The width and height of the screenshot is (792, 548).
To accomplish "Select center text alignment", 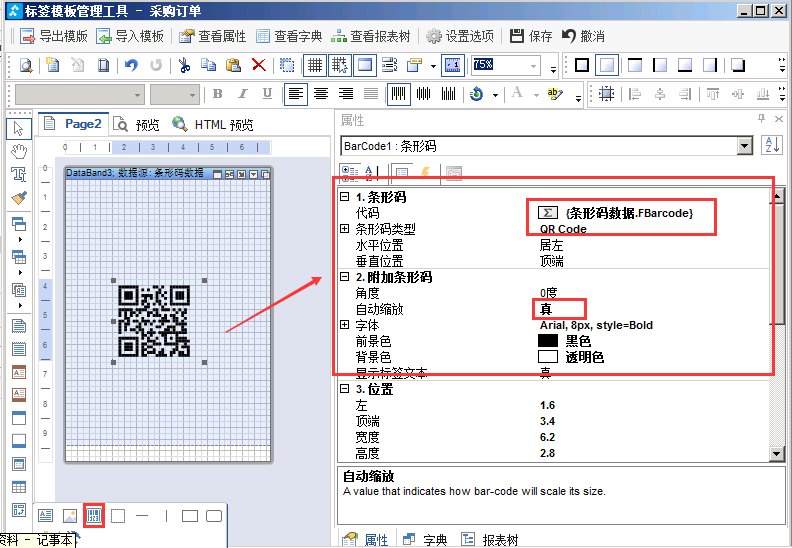I will click(321, 94).
